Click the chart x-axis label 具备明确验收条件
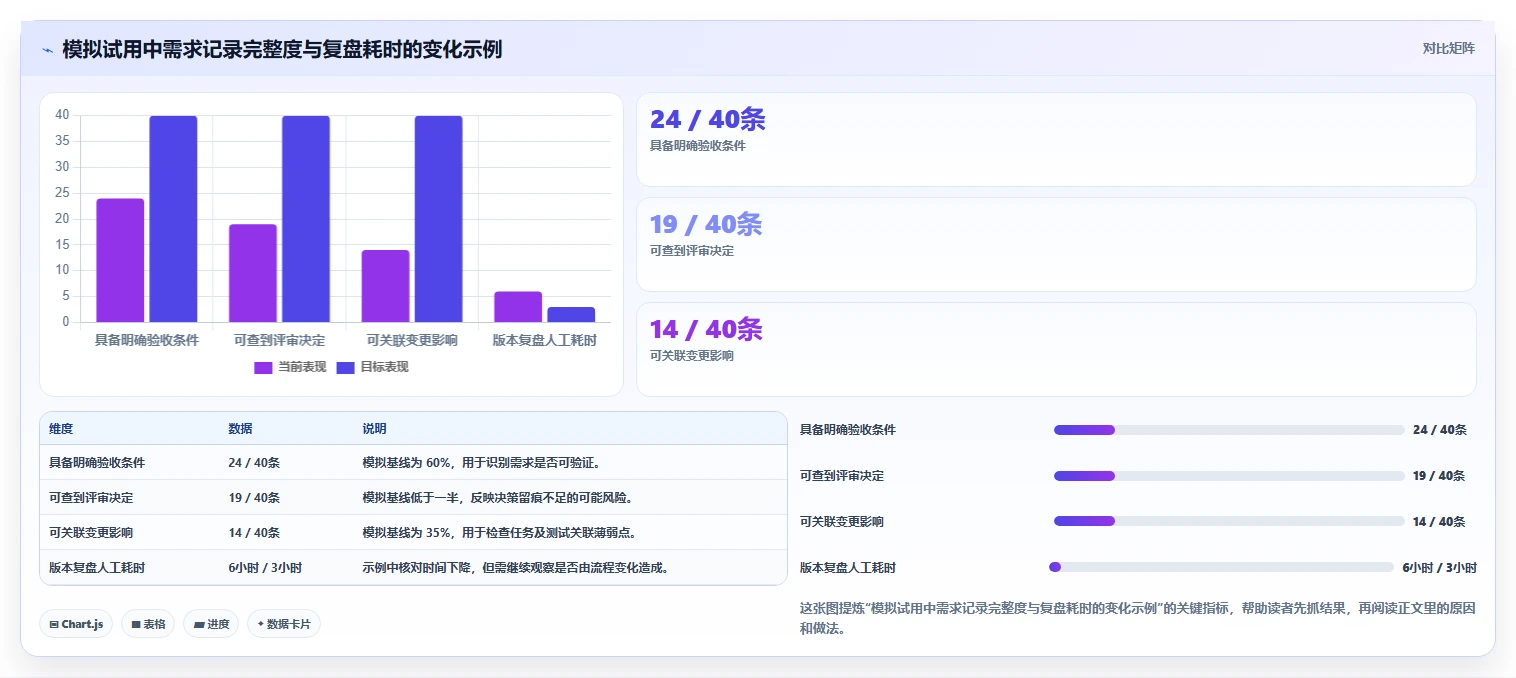This screenshot has height=678, width=1516. pyautogui.click(x=147, y=340)
